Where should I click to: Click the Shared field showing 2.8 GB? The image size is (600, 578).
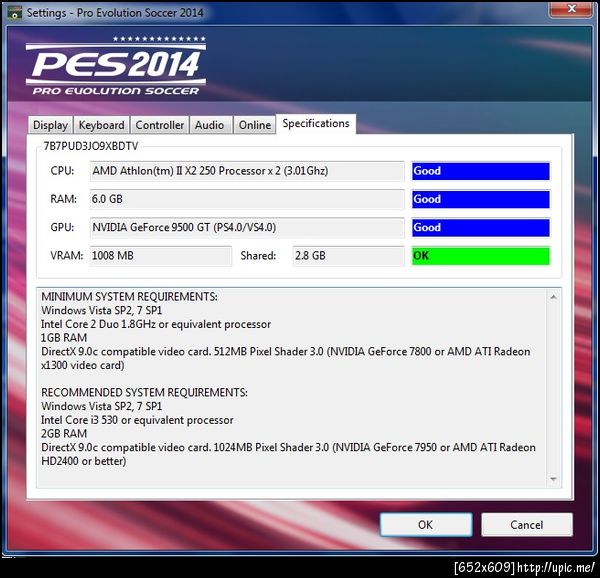(348, 256)
